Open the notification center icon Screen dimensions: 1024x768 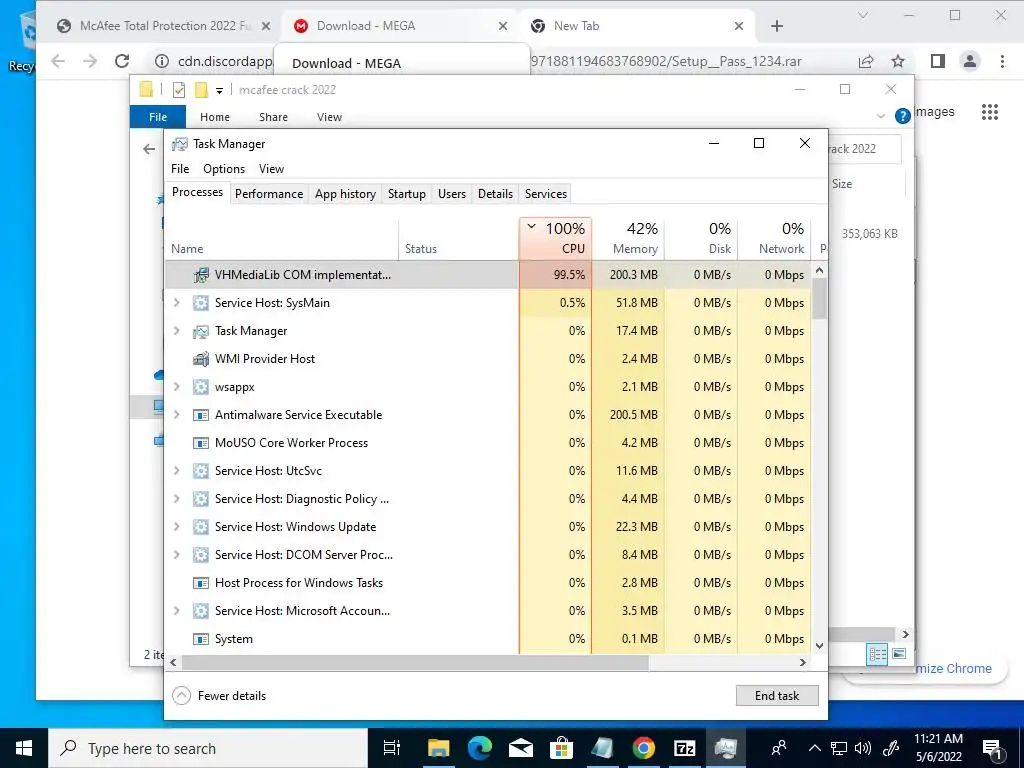993,748
